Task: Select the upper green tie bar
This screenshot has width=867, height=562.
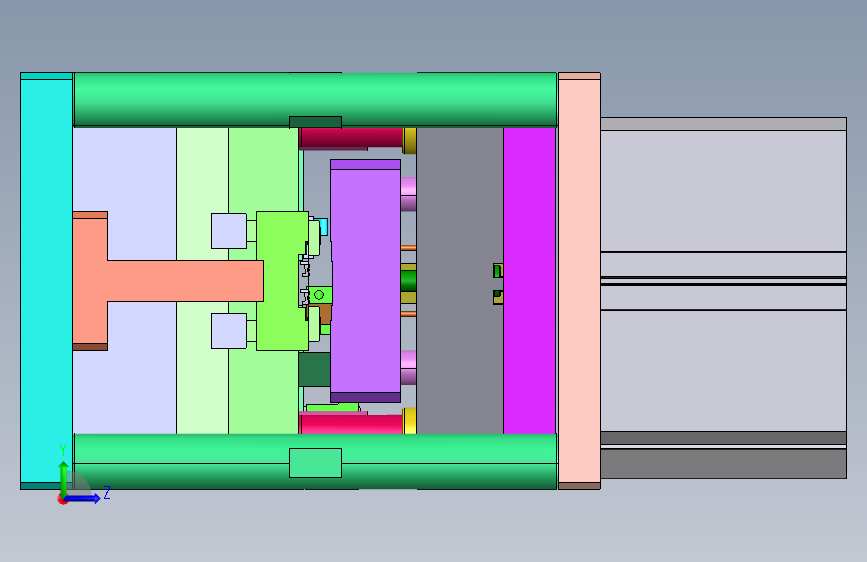Action: (x=315, y=100)
